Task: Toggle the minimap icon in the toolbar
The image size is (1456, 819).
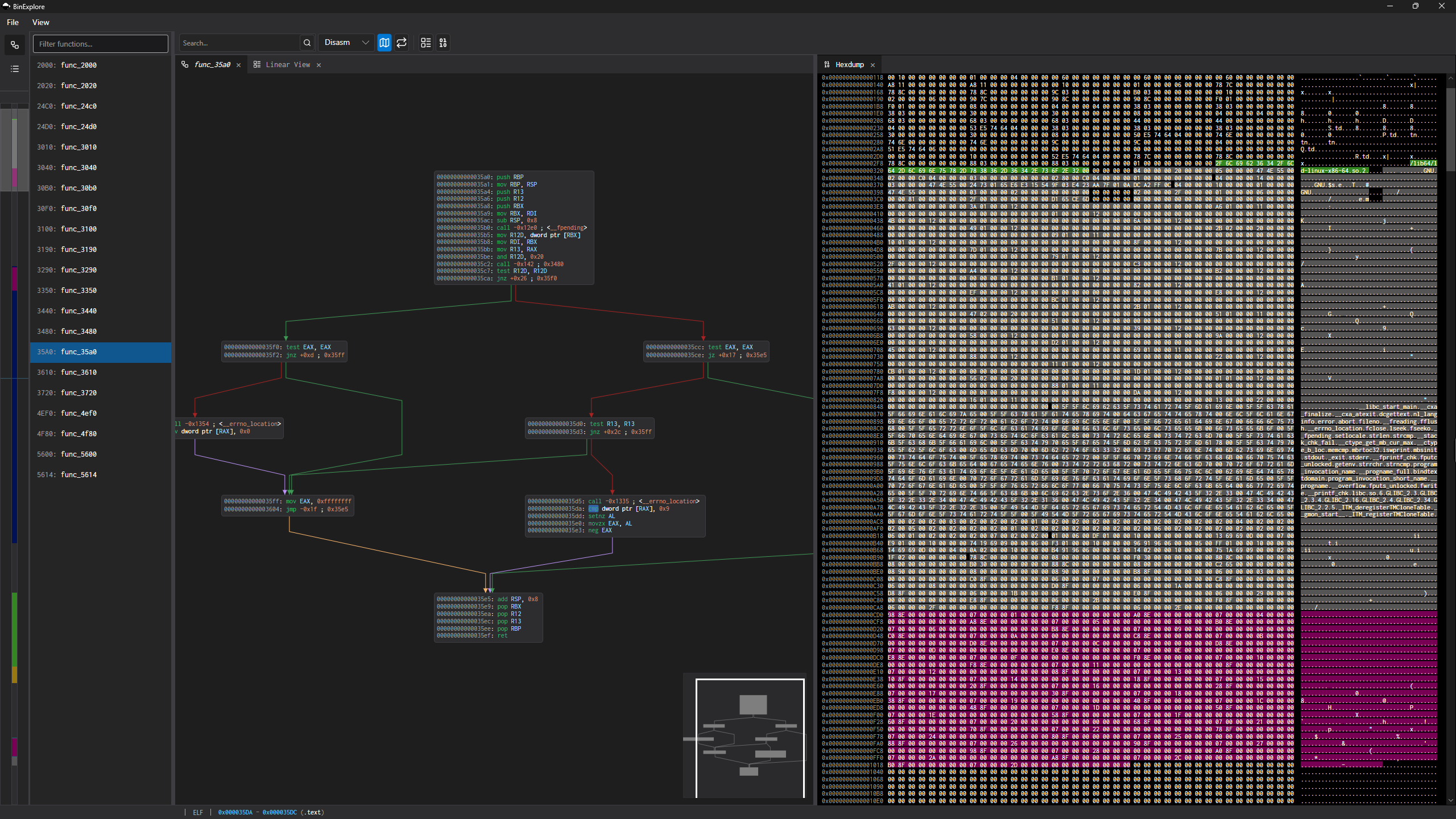Action: pyautogui.click(x=384, y=43)
